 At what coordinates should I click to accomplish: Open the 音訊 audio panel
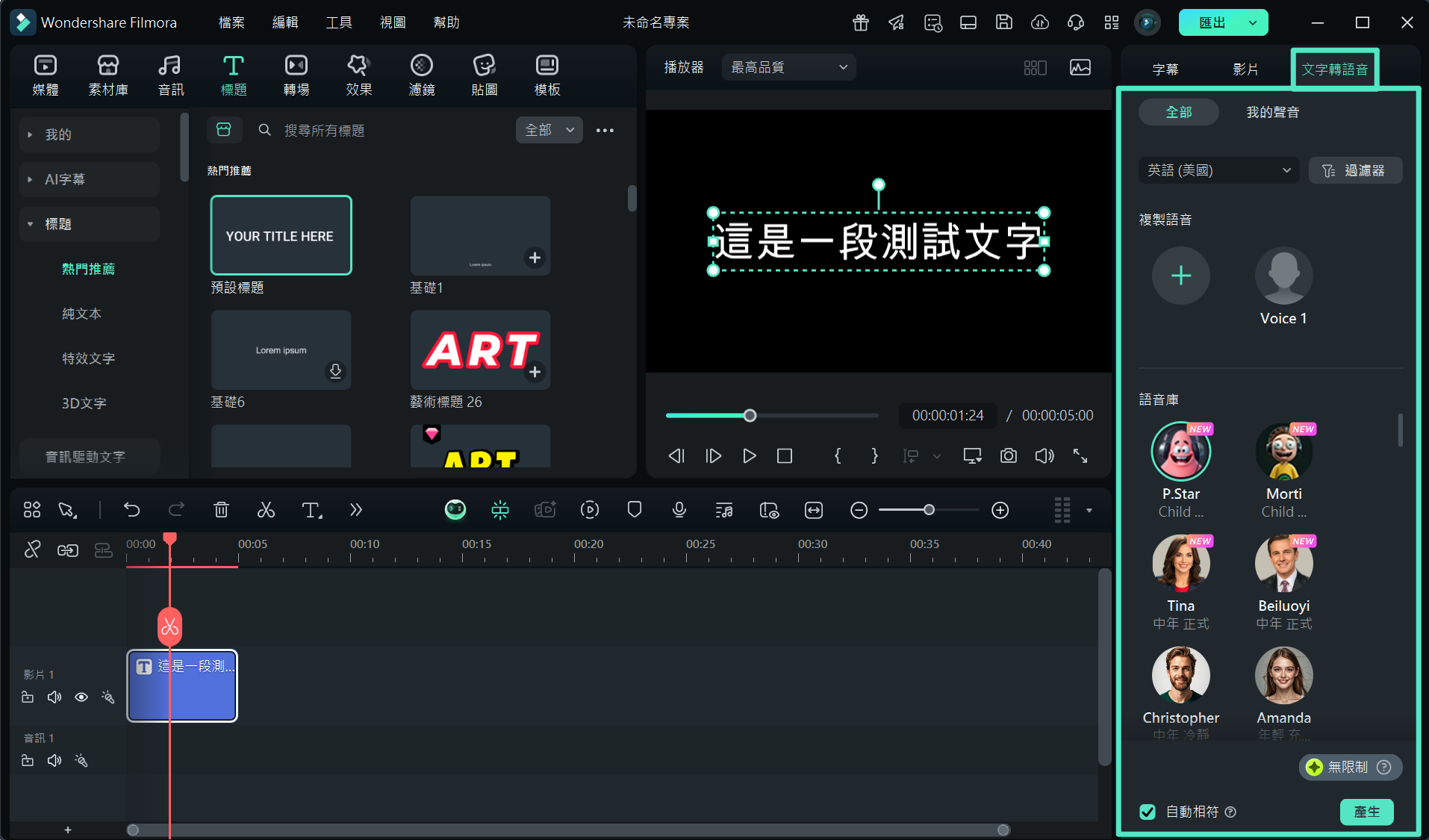171,75
